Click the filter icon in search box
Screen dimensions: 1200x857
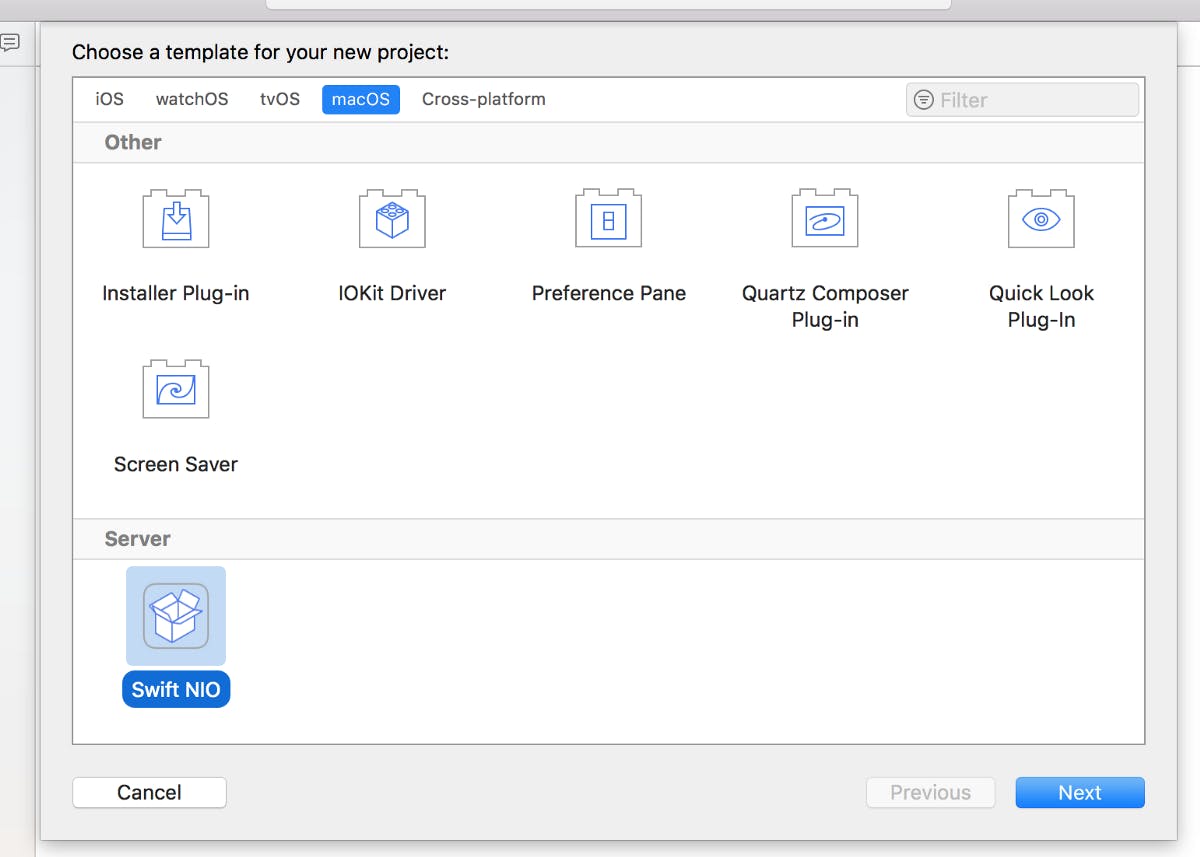coord(924,100)
